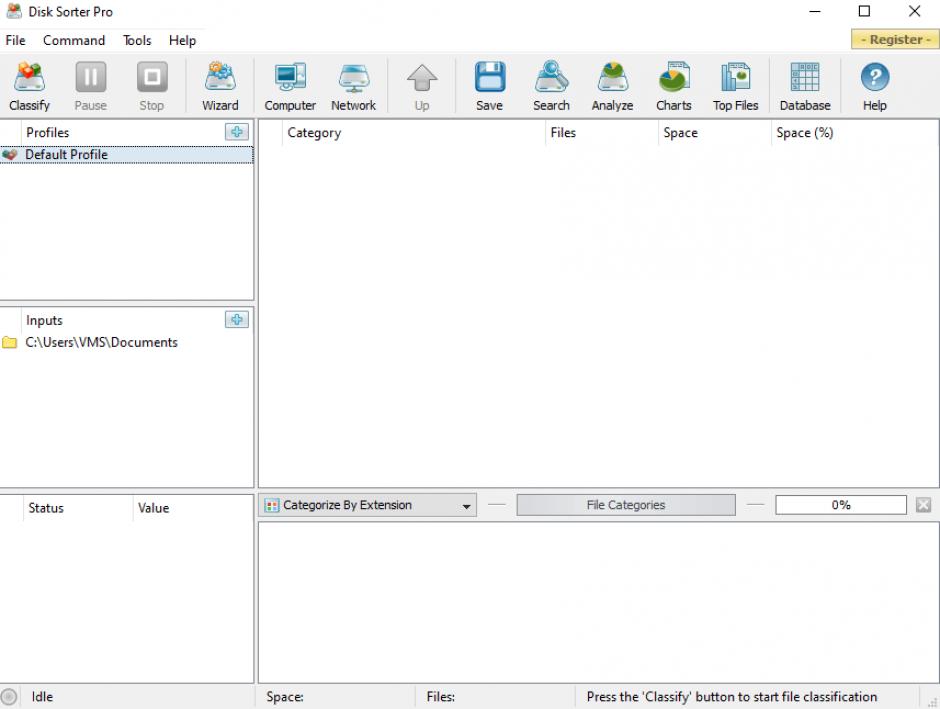Sort by the Space column header
The width and height of the screenshot is (940, 709).
click(x=715, y=132)
